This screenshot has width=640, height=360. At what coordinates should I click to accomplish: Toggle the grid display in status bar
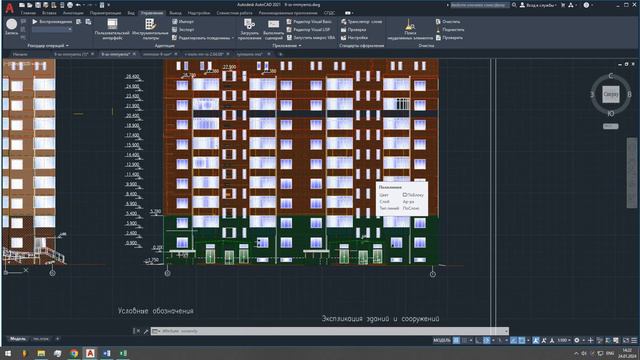click(456, 340)
